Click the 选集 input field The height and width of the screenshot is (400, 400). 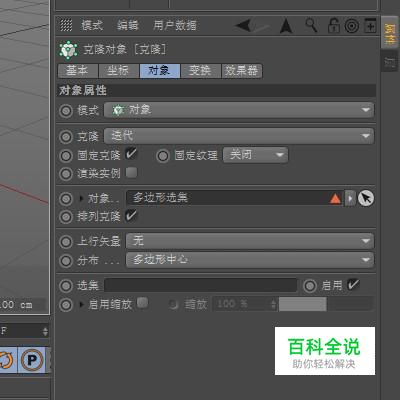click(x=201, y=285)
